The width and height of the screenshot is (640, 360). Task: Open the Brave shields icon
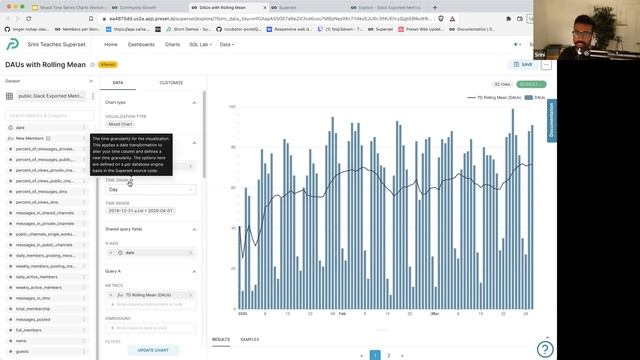pyautogui.click(x=441, y=19)
